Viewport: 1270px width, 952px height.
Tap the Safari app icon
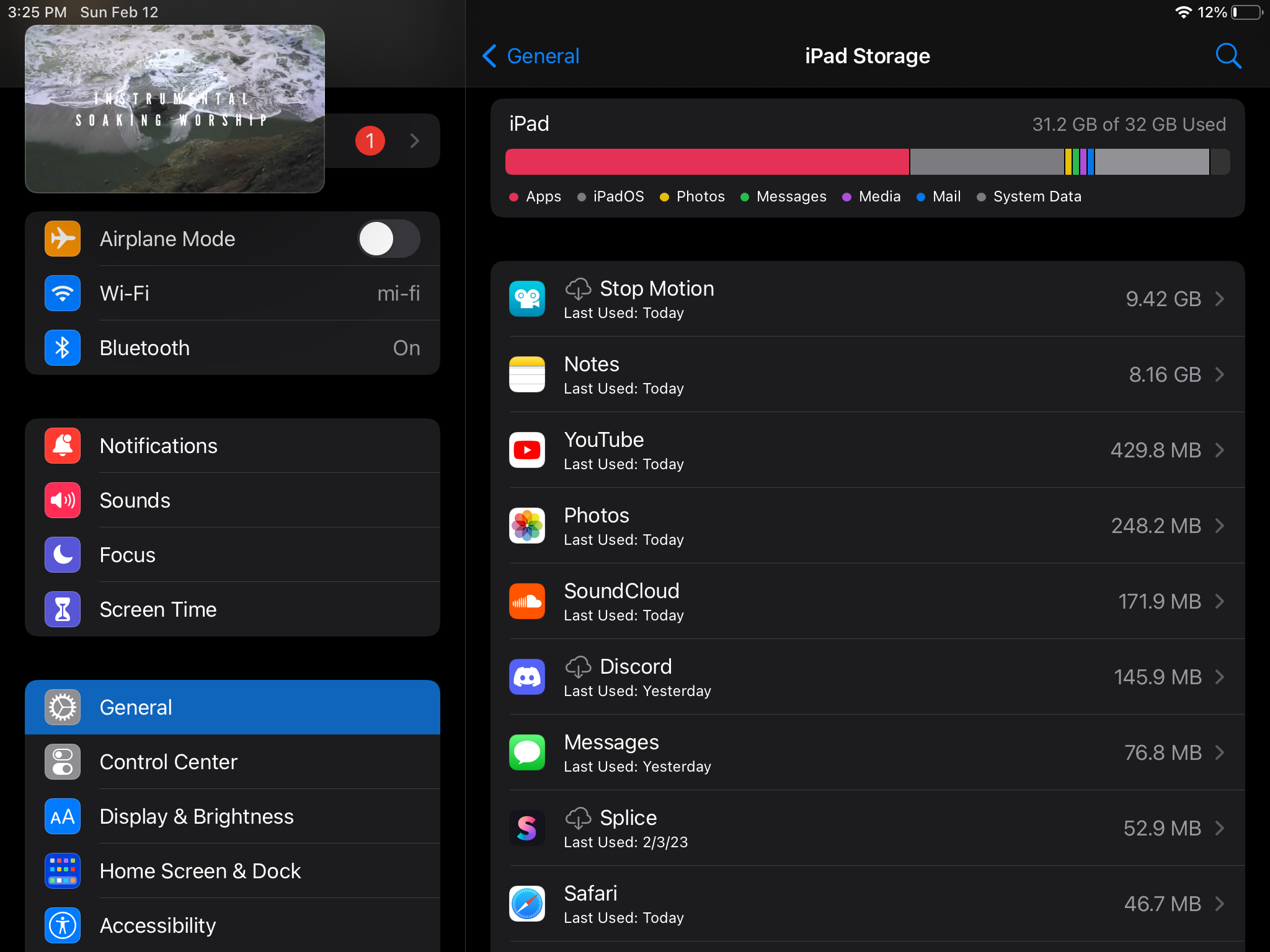pos(527,904)
